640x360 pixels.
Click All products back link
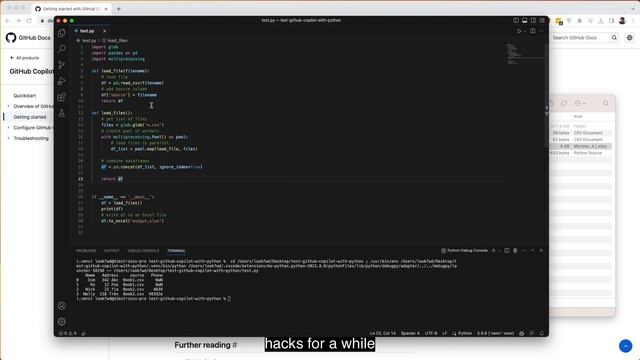coord(24,58)
